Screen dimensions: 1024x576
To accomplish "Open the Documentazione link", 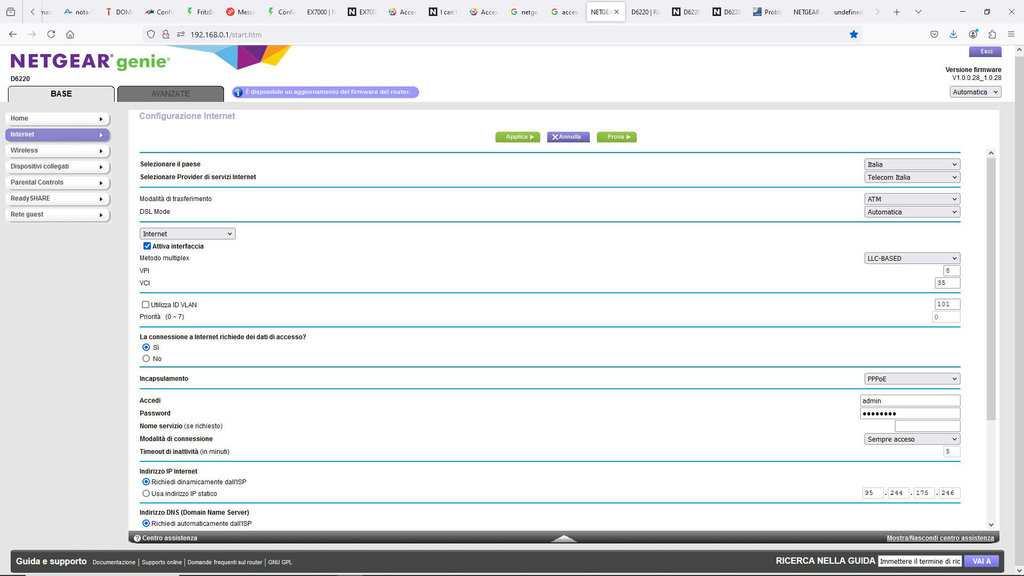I will (x=114, y=562).
